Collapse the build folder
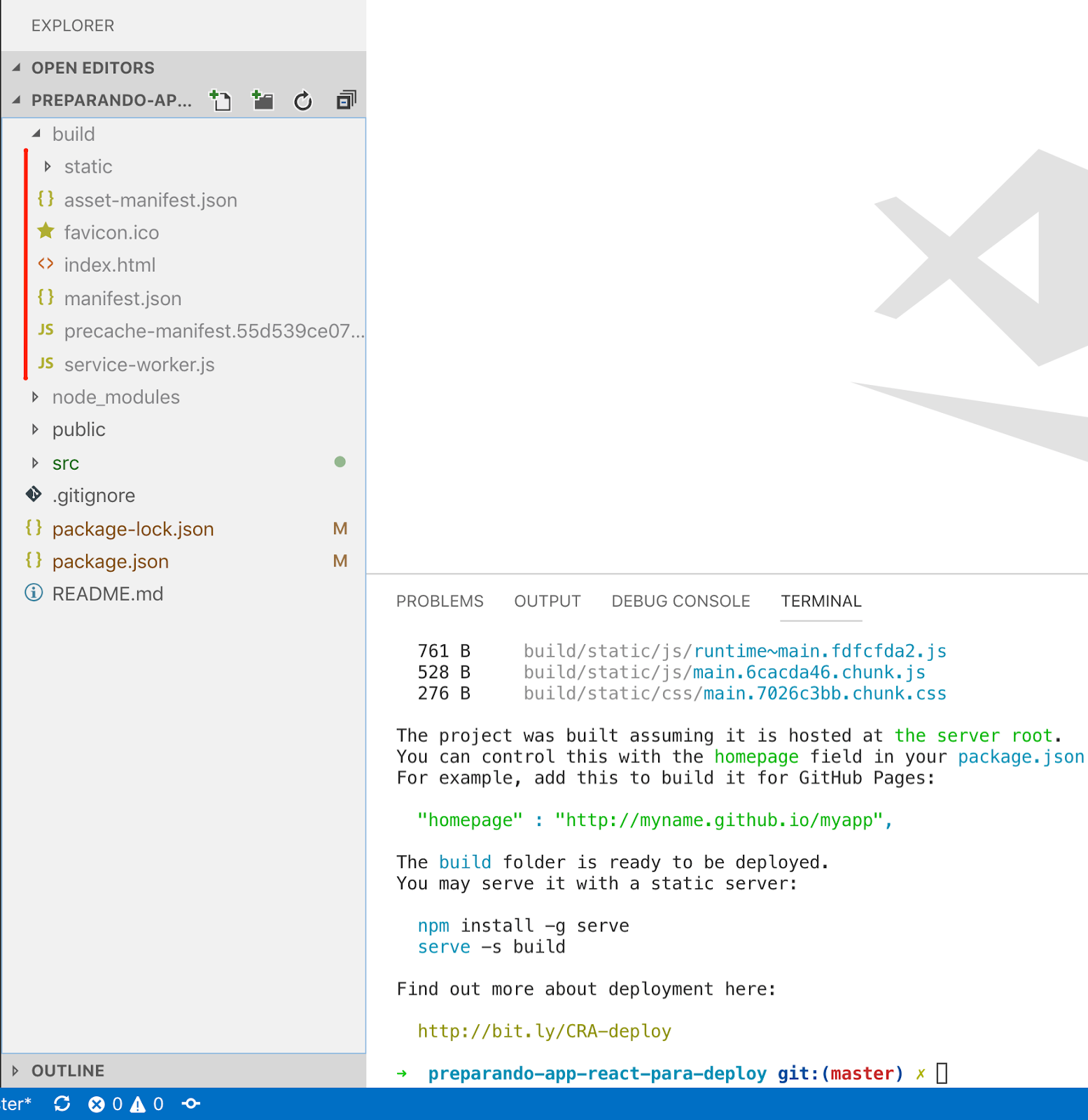Screen dimensions: 1088x1120 (36, 133)
